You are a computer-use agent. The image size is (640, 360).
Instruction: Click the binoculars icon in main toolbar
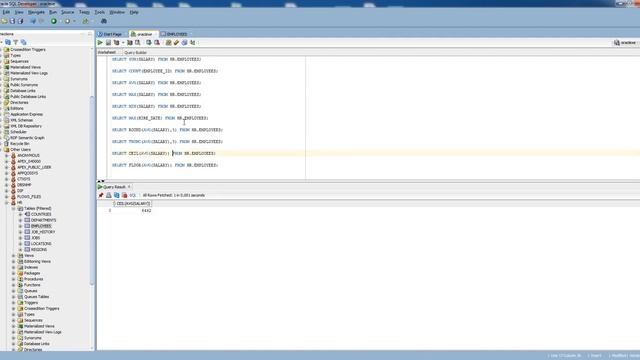[x=104, y=21]
